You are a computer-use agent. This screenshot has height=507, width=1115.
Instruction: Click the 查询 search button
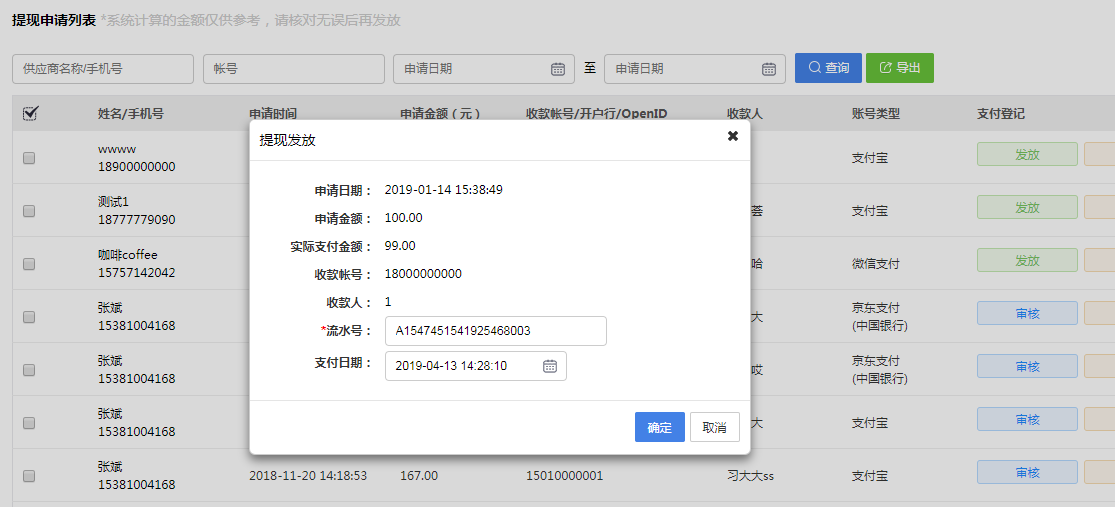(829, 68)
